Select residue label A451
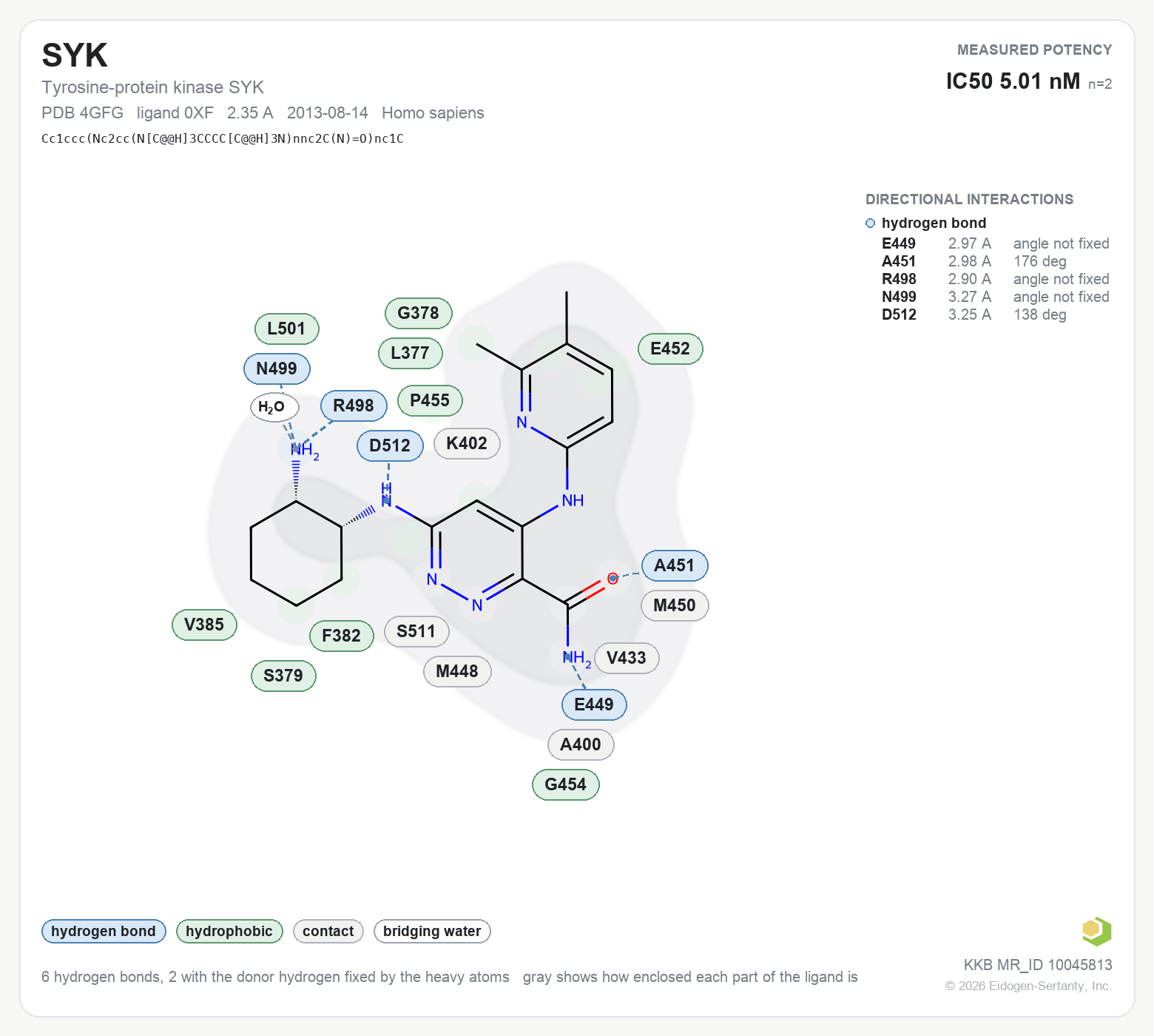This screenshot has width=1154, height=1036. 675,565
